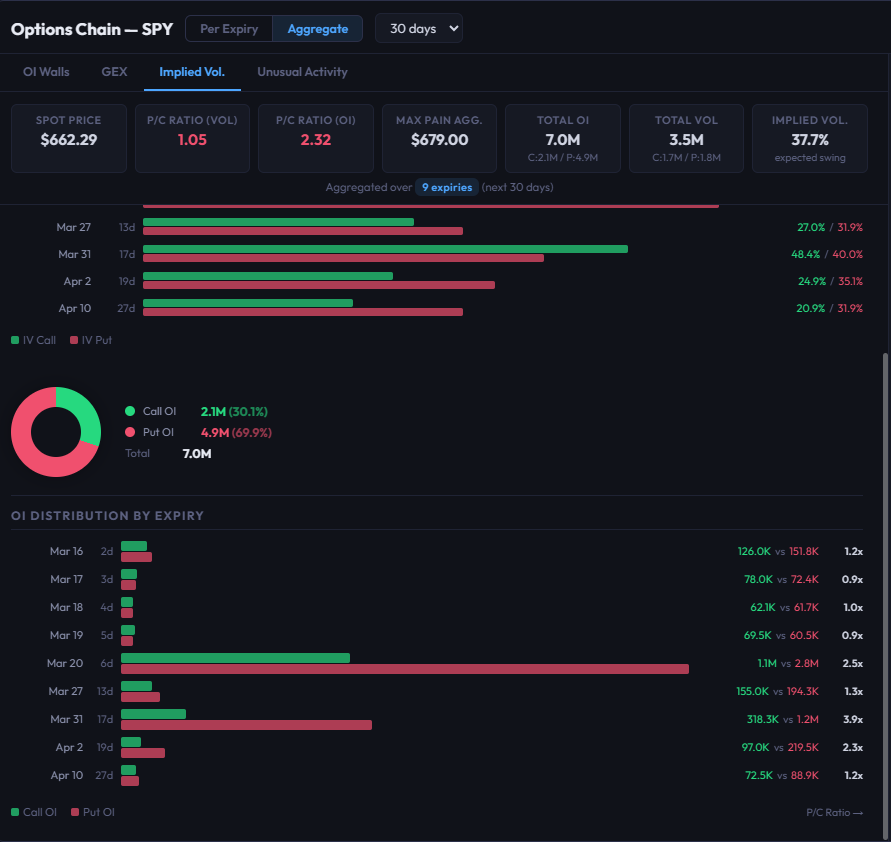Click the P/C Ratio arrow label

point(834,812)
